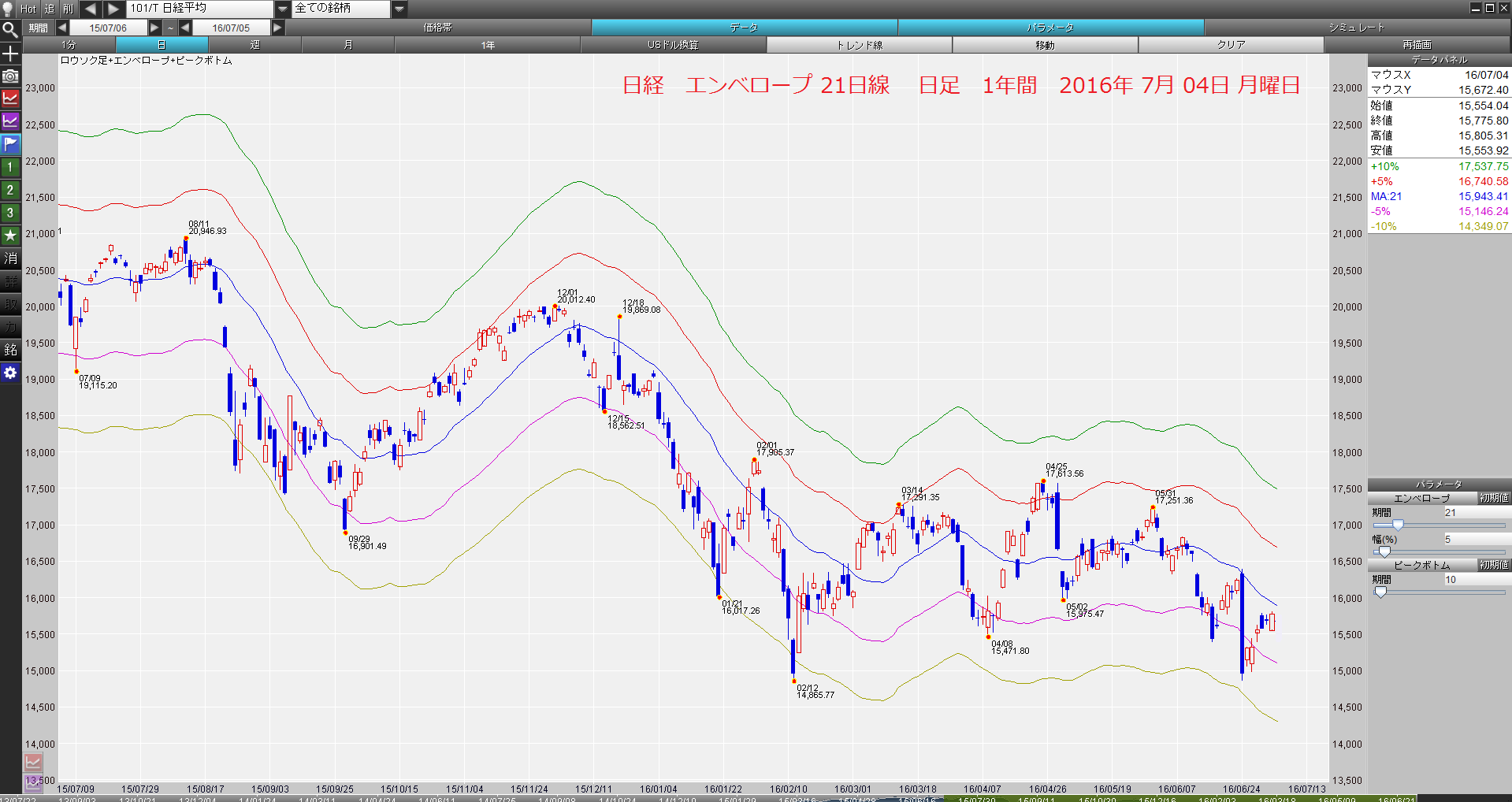The width and height of the screenshot is (1512, 802).
Task: Step start date 15/07/06 forward
Action: point(154,28)
